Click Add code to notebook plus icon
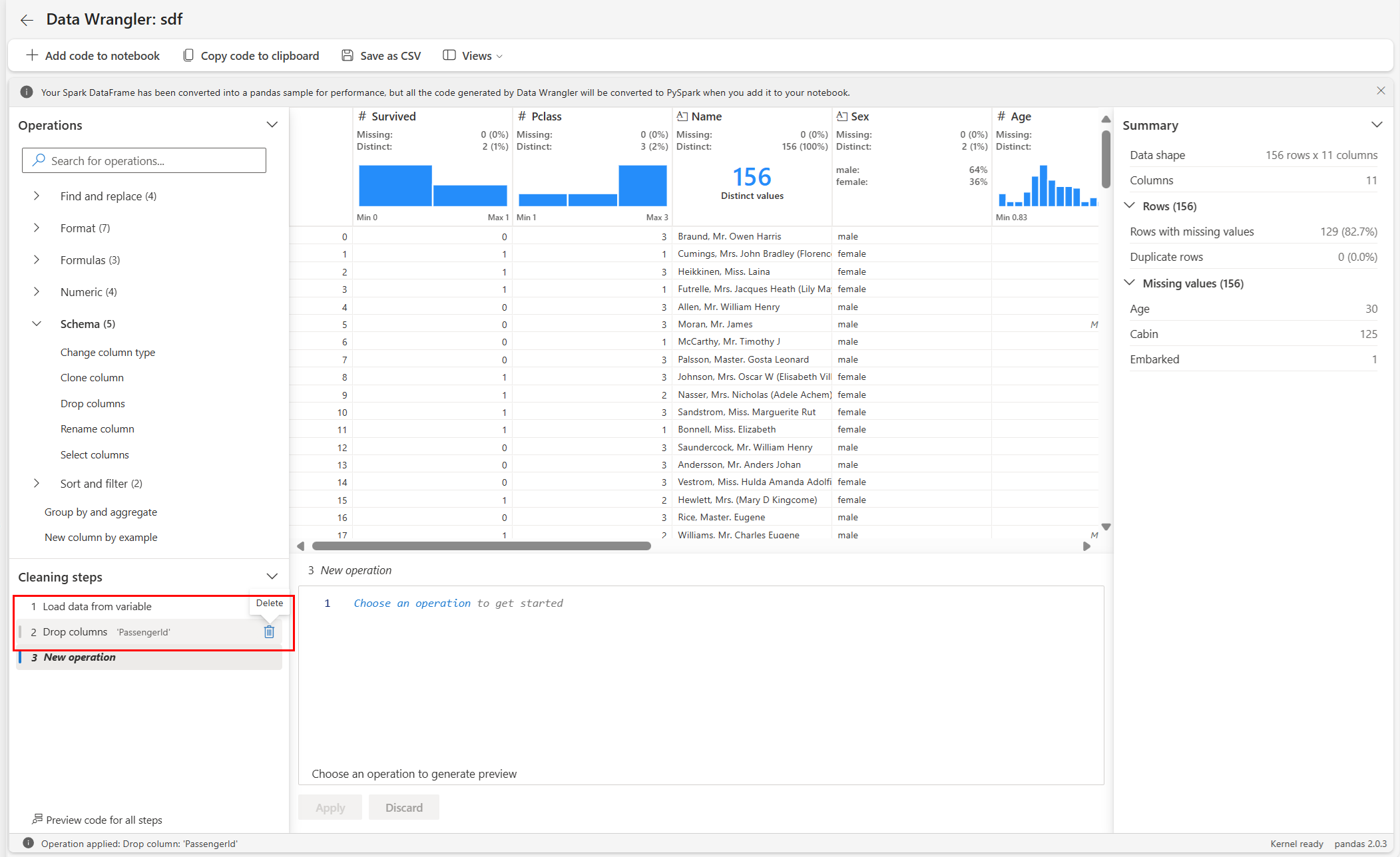 pyautogui.click(x=31, y=56)
